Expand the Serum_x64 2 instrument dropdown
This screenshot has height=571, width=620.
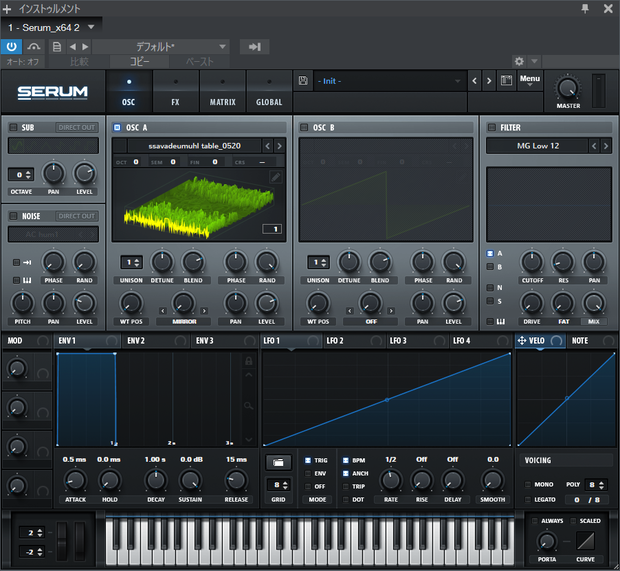[91, 27]
